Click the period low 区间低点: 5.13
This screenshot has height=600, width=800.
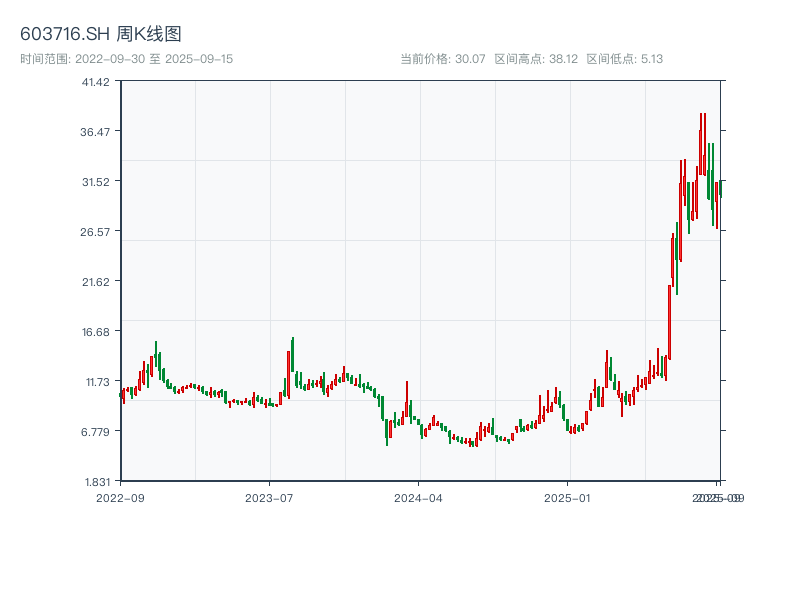click(x=624, y=59)
